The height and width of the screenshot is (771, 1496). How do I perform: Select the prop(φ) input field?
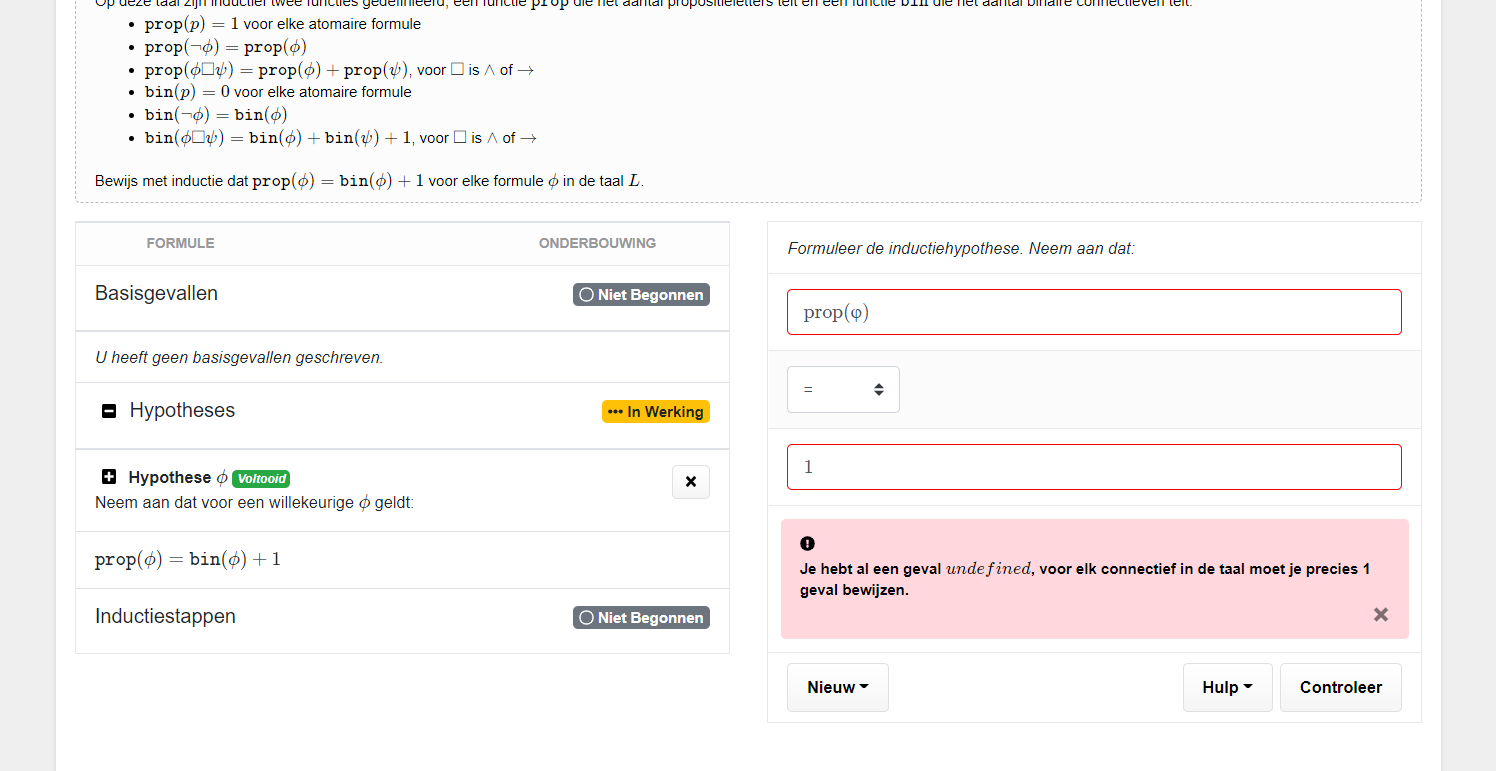coord(1094,311)
